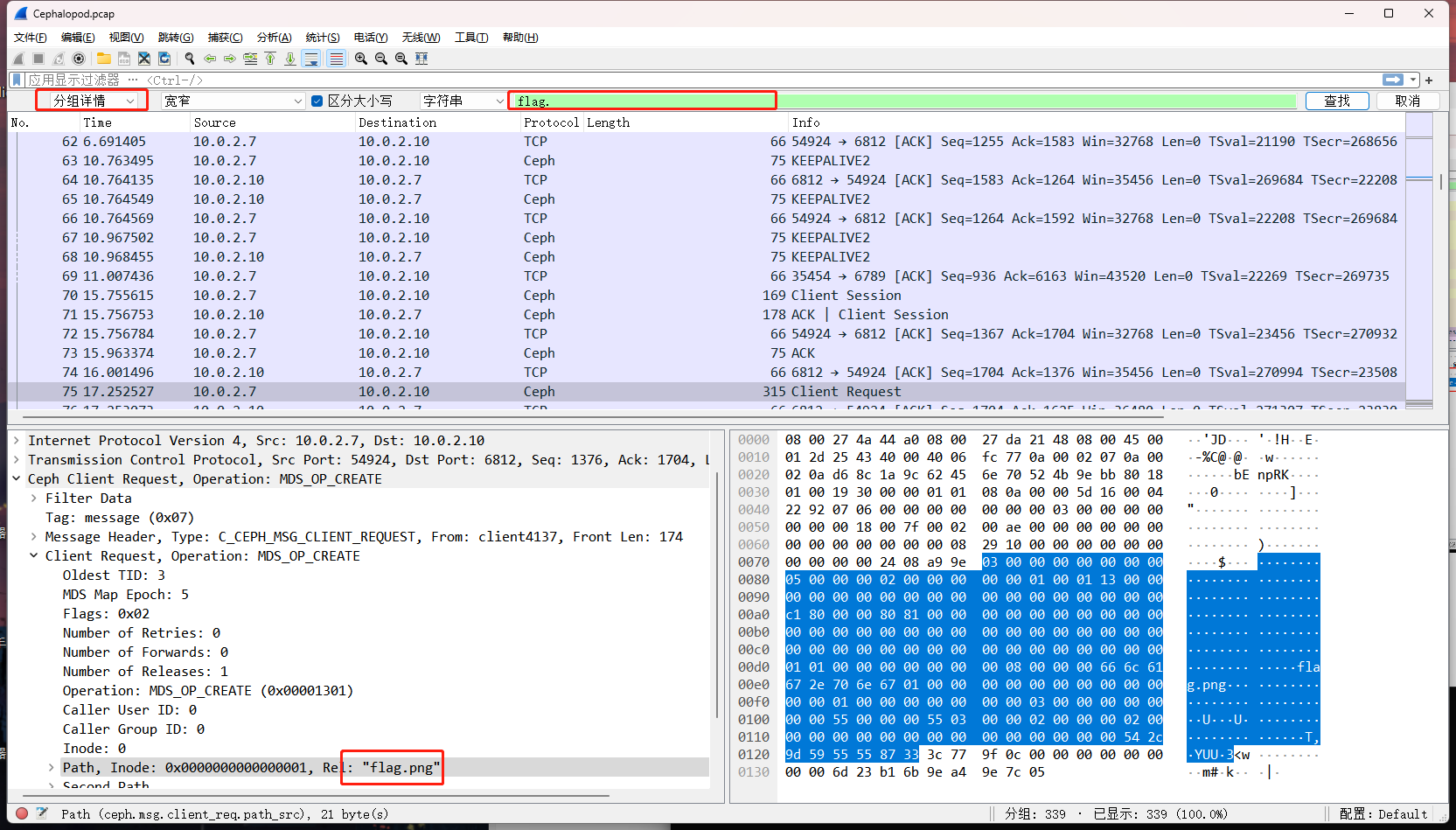Select packet 70 Client Session row
The height and width of the screenshot is (830, 1456).
click(x=707, y=296)
